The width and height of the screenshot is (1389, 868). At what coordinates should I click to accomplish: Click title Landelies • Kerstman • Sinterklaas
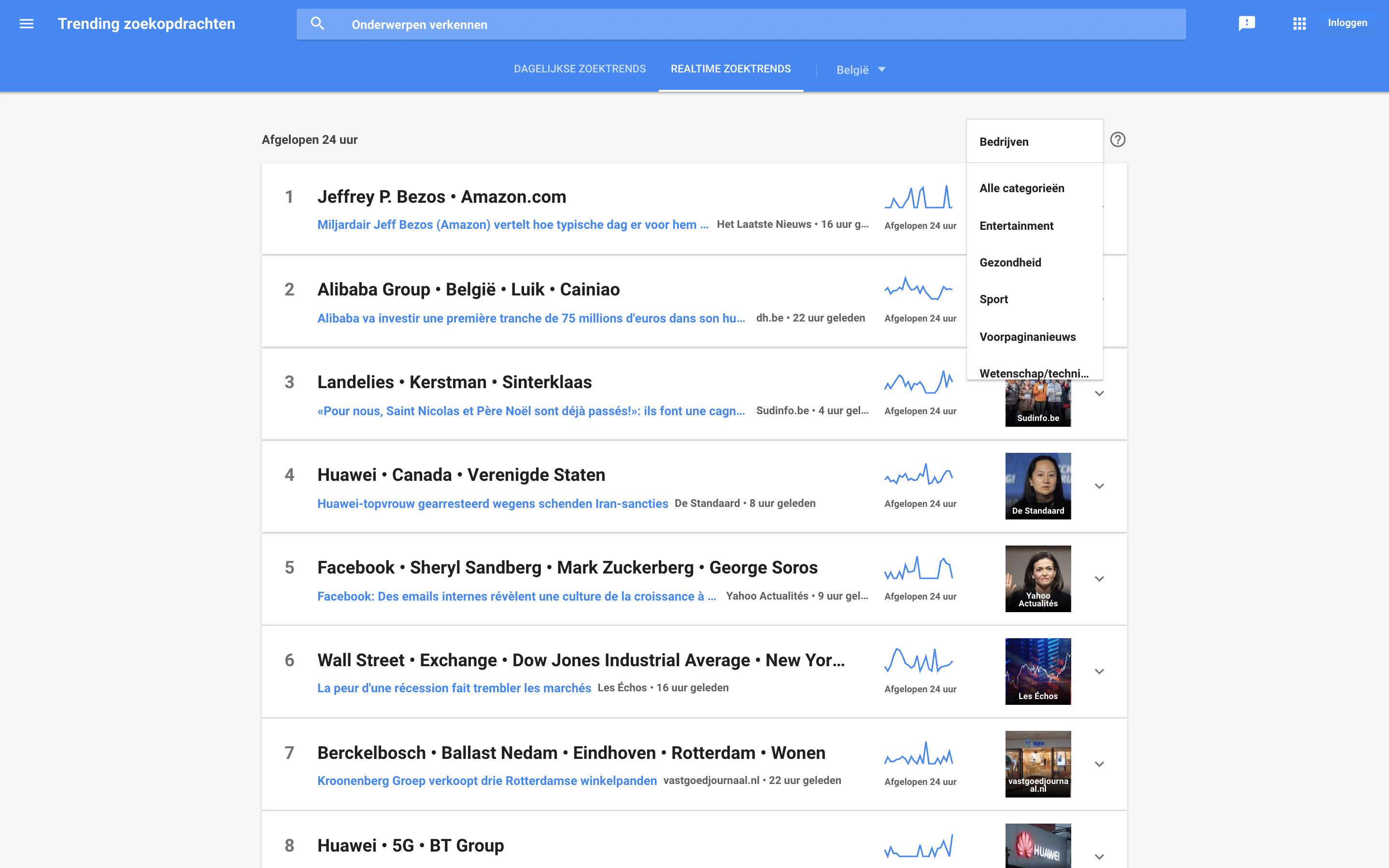tap(455, 382)
